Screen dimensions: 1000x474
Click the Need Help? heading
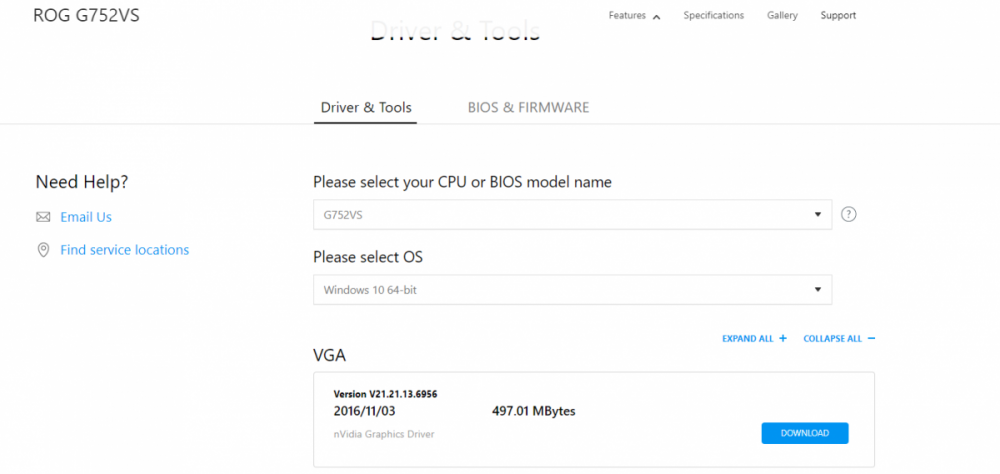[x=82, y=182]
